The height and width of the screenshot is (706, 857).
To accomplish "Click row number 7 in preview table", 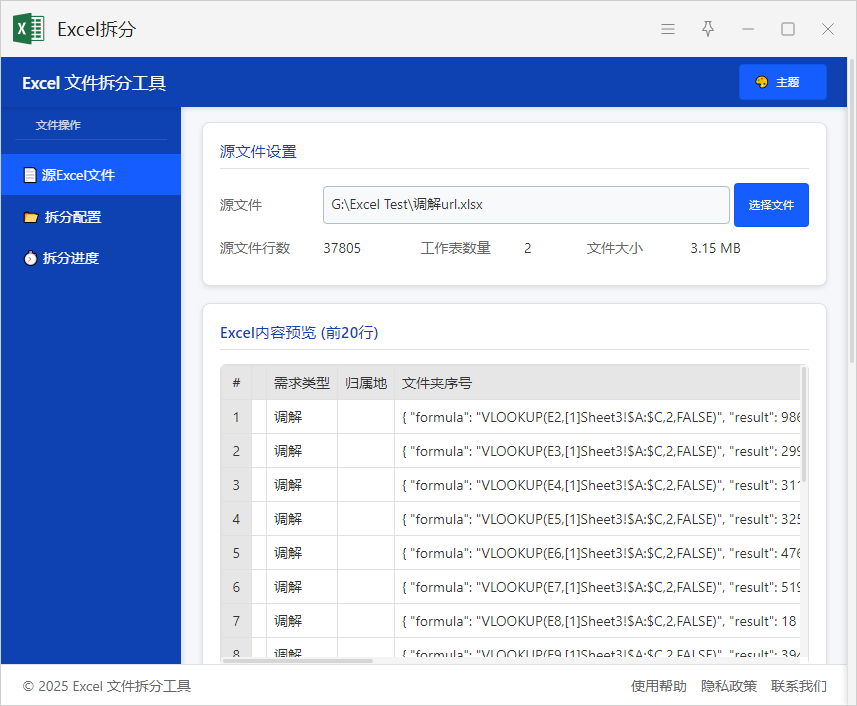I will pyautogui.click(x=236, y=621).
